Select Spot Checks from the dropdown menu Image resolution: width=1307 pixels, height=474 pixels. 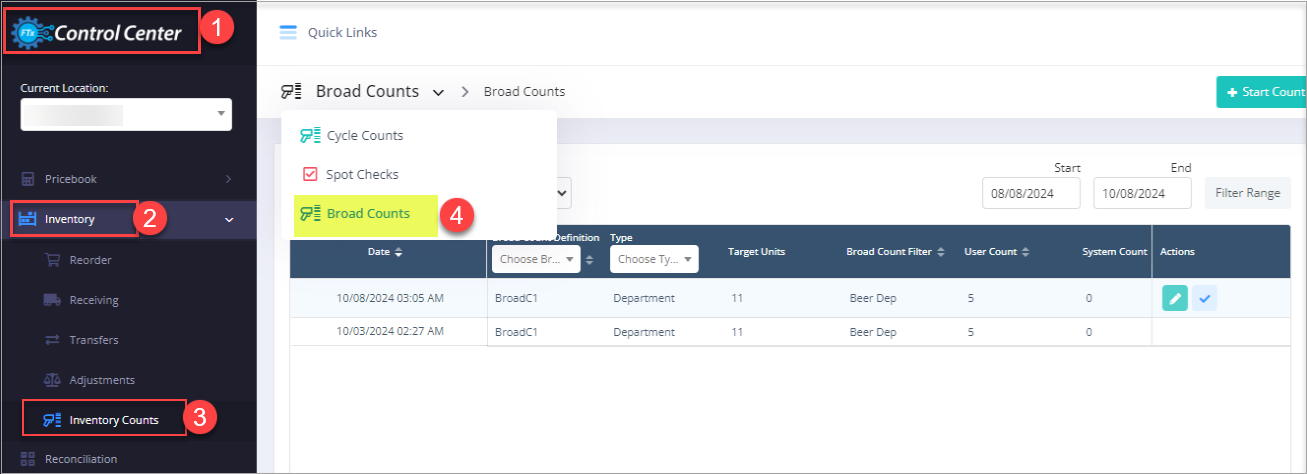pos(361,174)
